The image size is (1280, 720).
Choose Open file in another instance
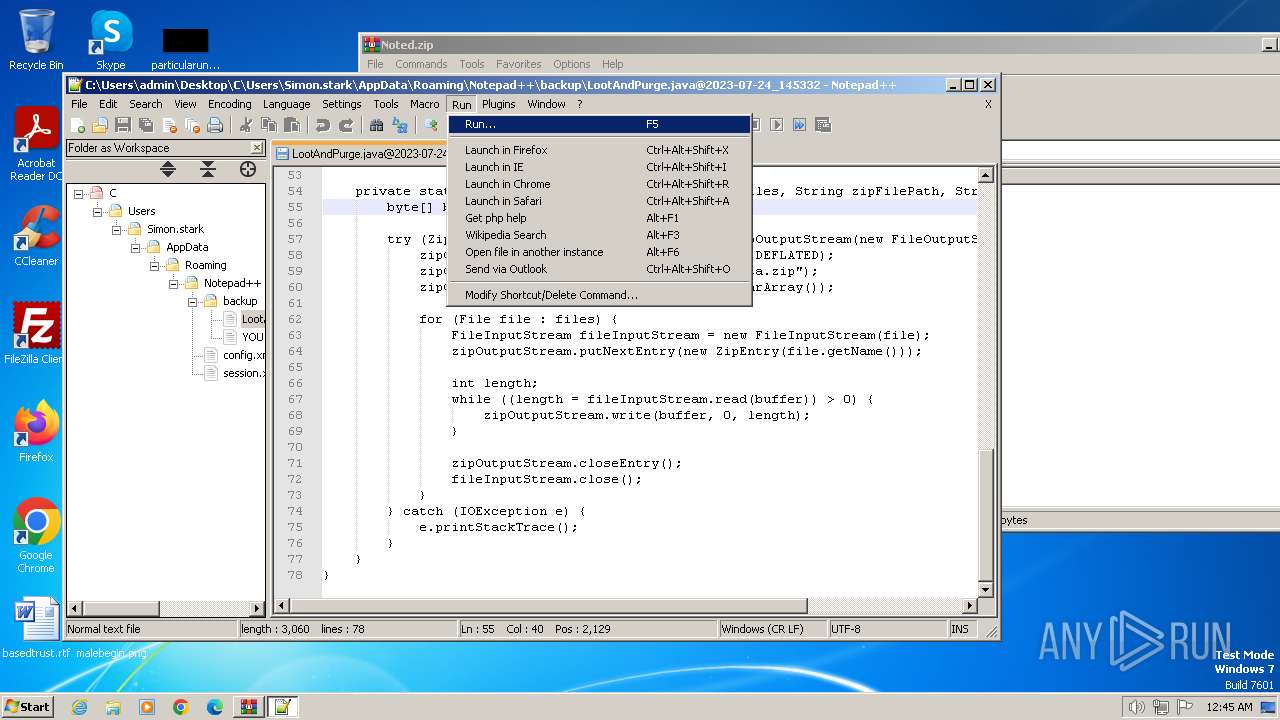coord(599,252)
